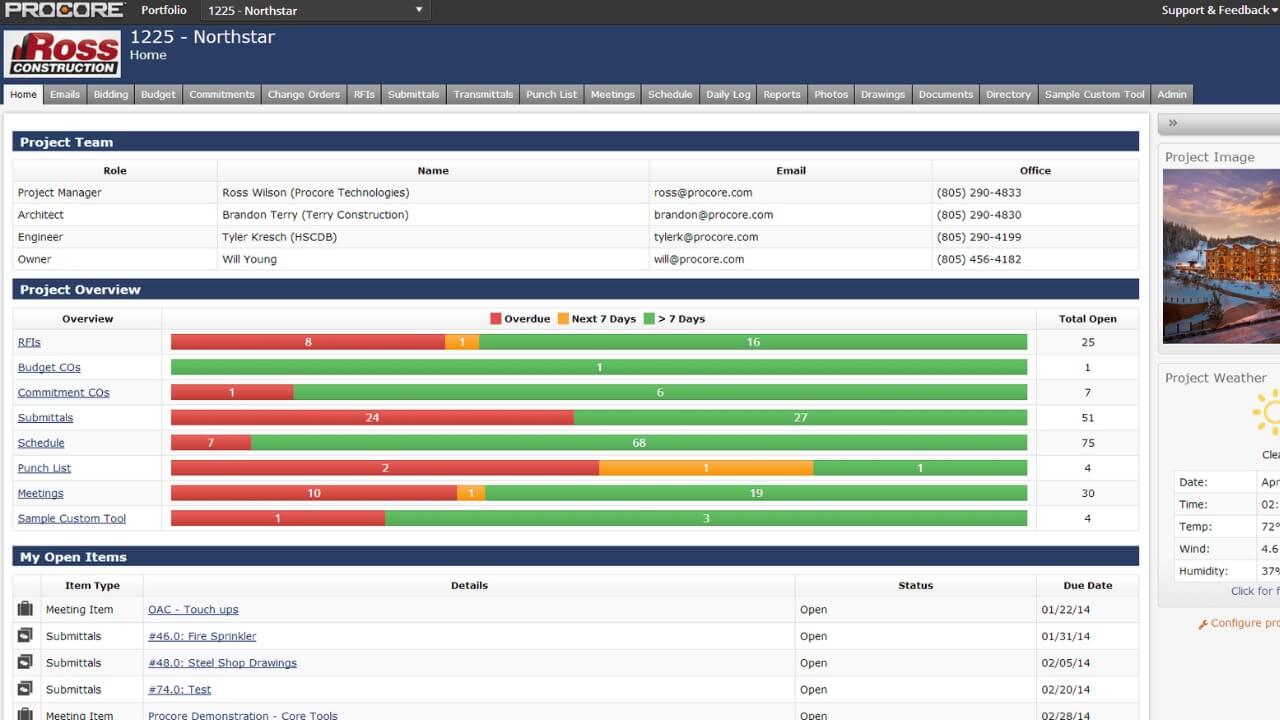
Task: Click the tylerk@procore.com email
Action: [706, 237]
